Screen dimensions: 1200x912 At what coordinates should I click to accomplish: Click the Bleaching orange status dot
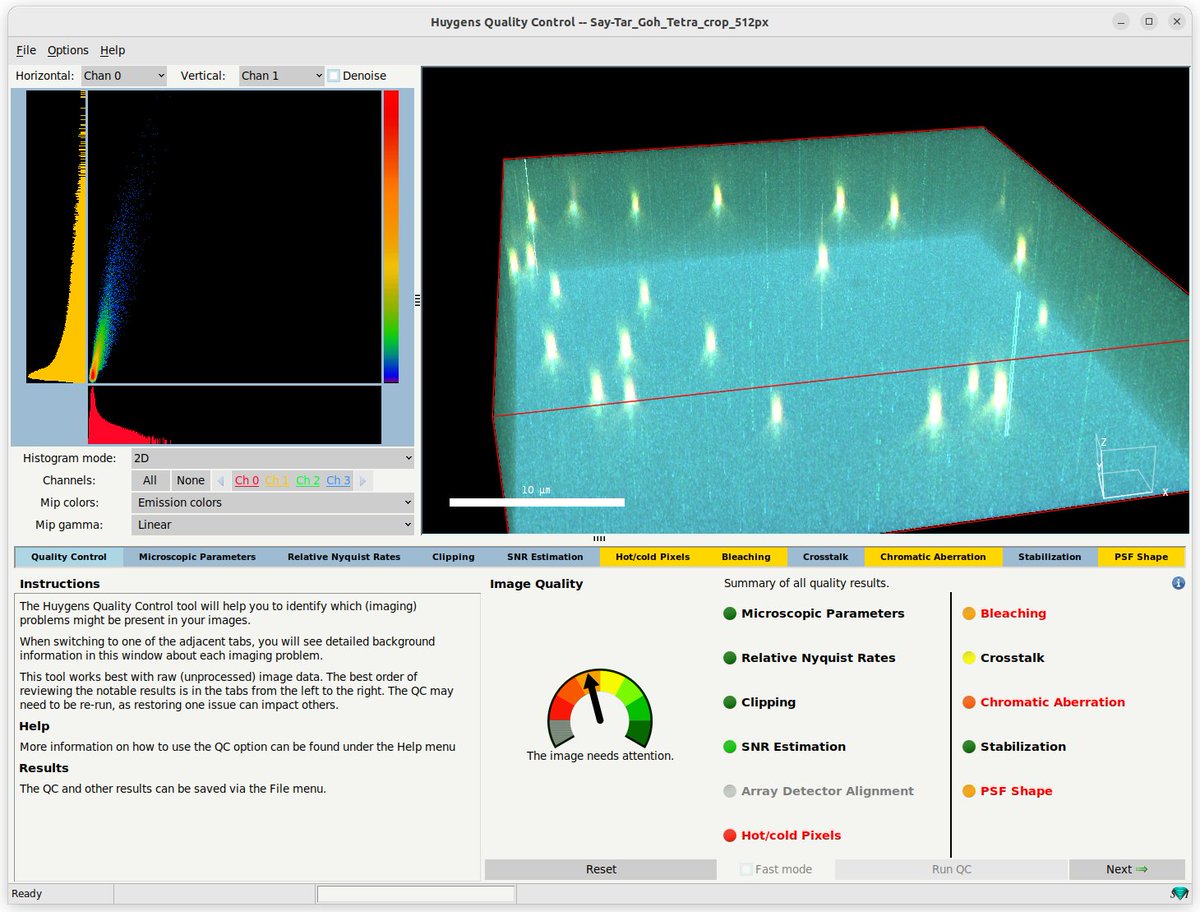(x=969, y=614)
